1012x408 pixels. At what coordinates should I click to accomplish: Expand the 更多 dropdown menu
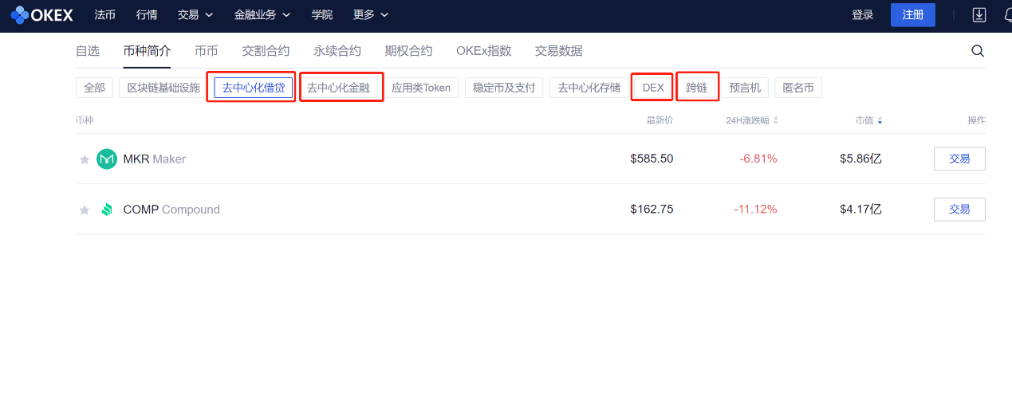pos(370,15)
